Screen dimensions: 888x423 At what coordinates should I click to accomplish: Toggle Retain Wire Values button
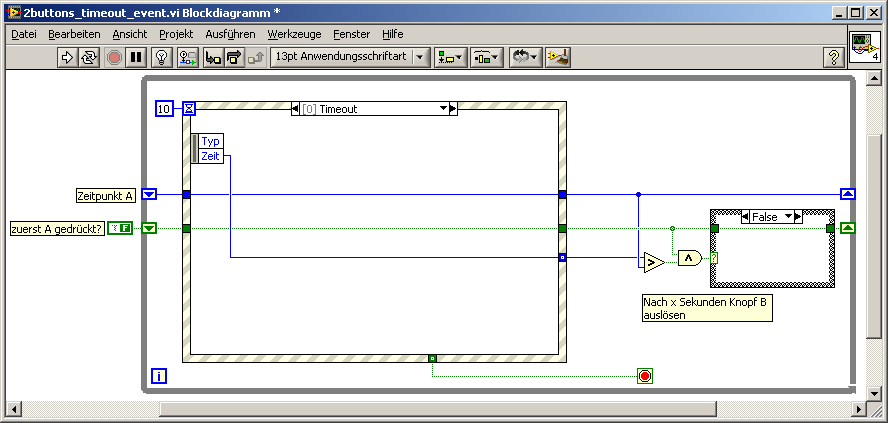coord(187,57)
